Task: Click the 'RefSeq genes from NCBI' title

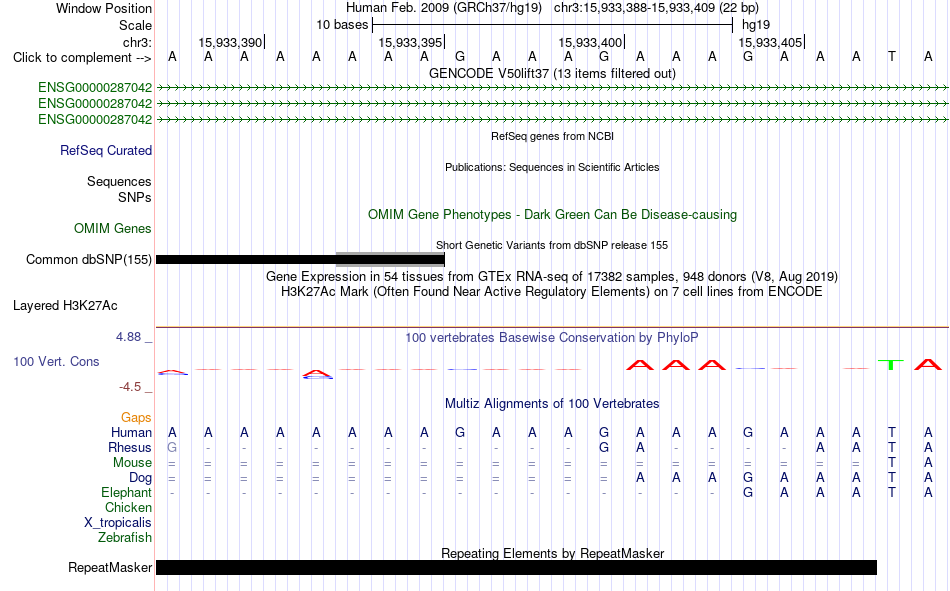Action: point(553,136)
